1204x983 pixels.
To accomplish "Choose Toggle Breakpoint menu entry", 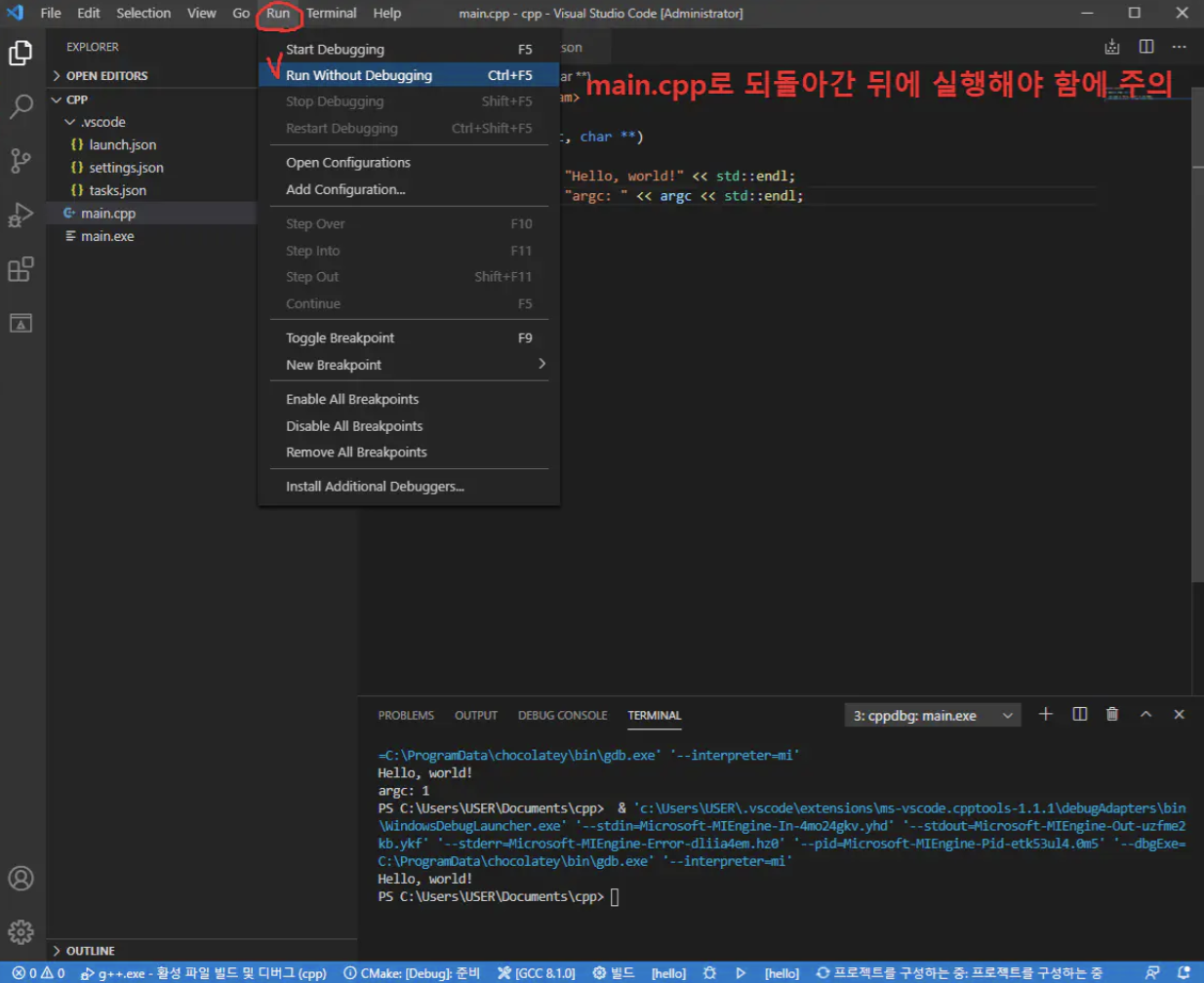I will click(409, 337).
